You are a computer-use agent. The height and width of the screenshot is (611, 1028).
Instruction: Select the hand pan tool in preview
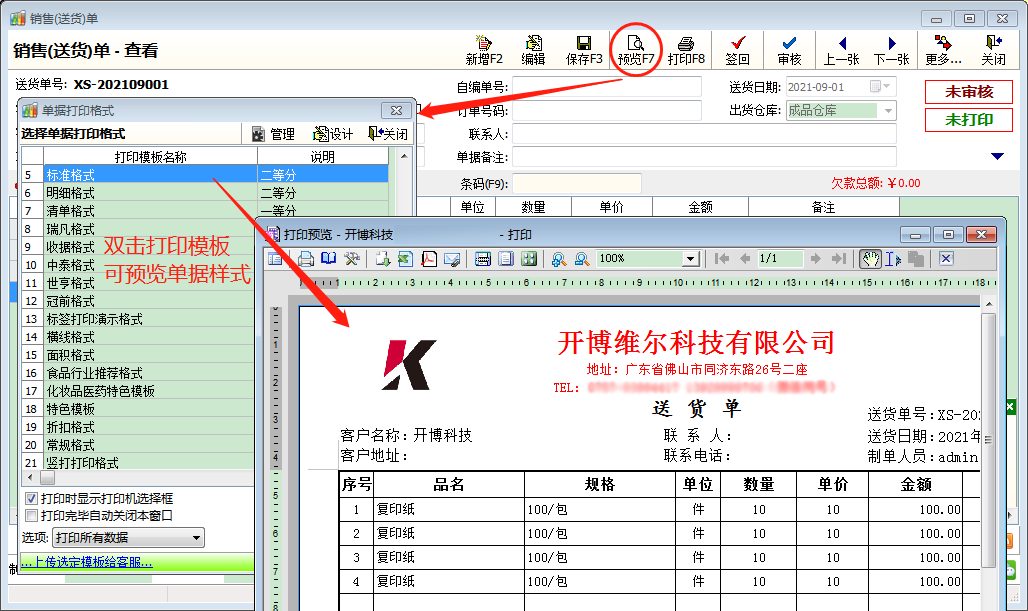871,259
